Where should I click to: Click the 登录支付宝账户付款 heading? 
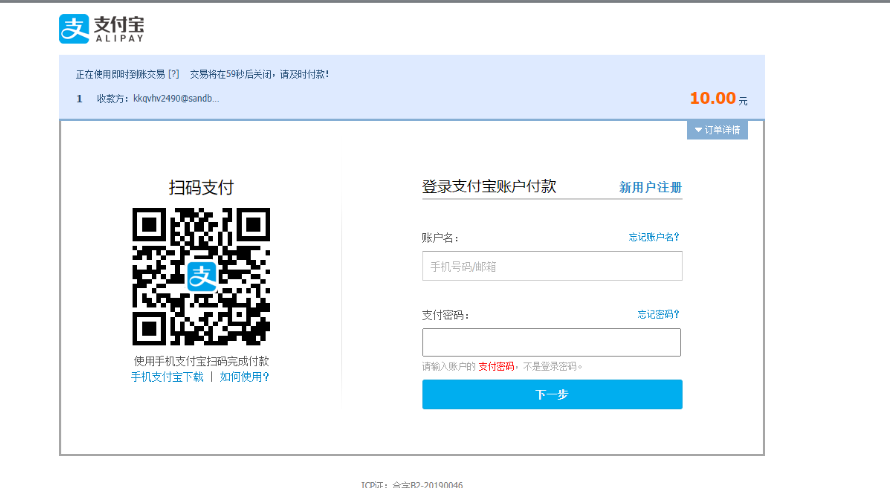(x=489, y=187)
